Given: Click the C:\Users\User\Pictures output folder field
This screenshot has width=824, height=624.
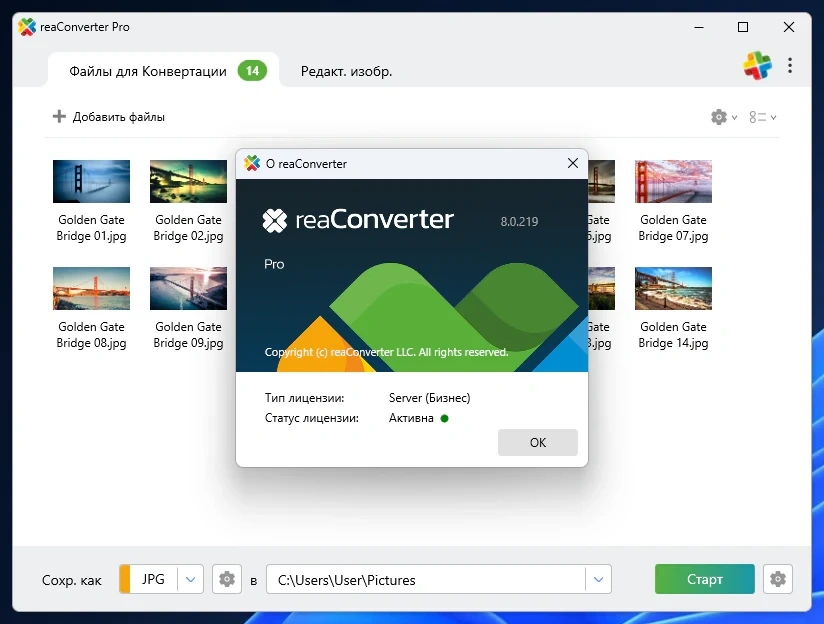Looking at the screenshot, I should [x=426, y=579].
